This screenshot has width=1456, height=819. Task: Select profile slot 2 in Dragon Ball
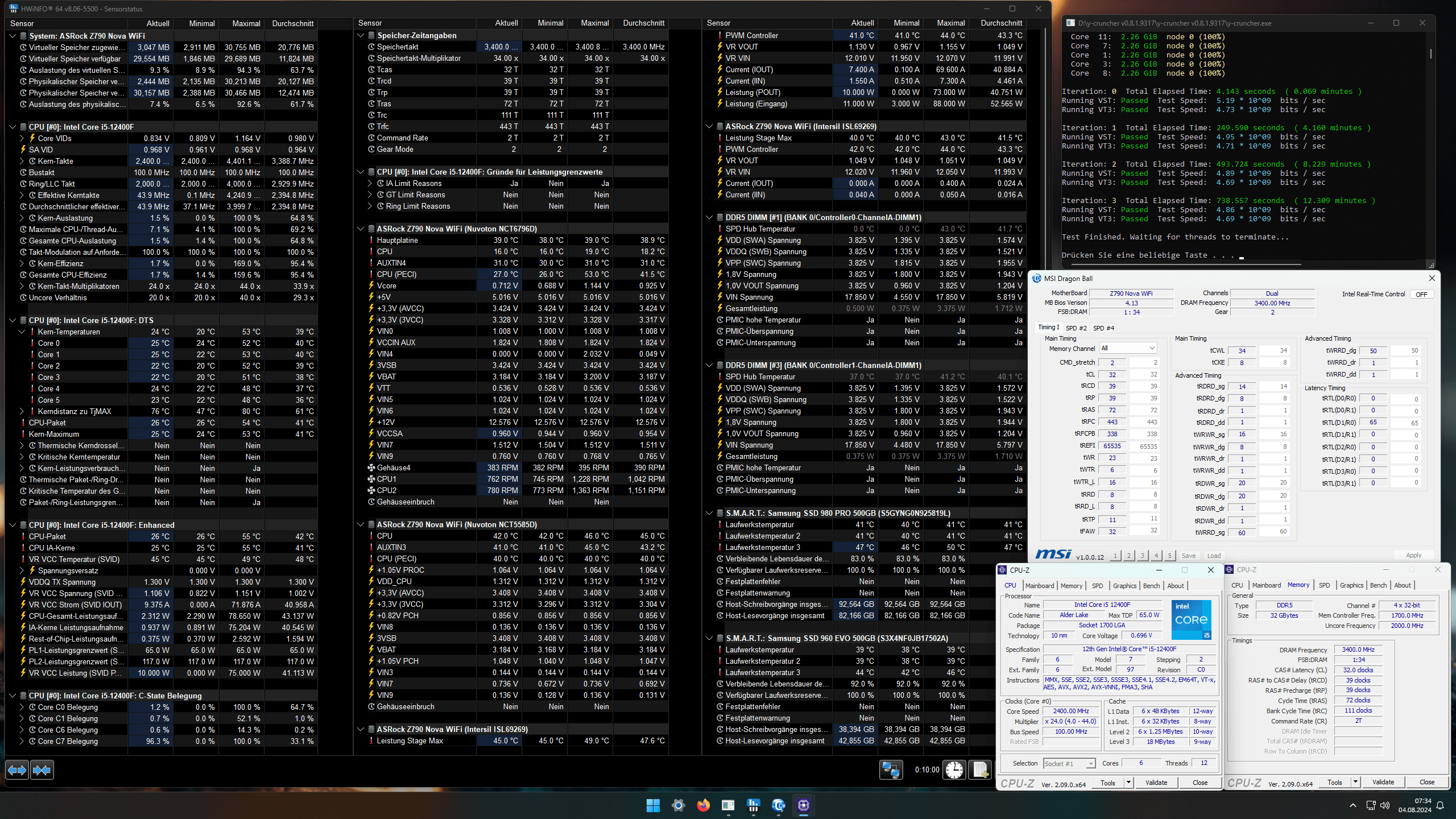1129,556
